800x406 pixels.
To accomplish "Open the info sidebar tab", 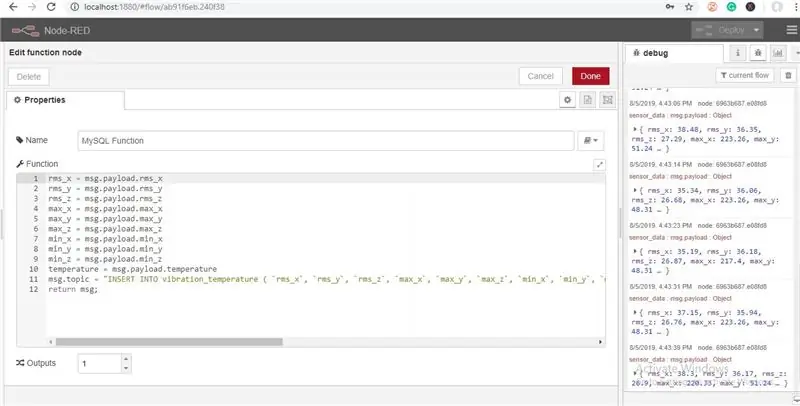I will click(738, 53).
